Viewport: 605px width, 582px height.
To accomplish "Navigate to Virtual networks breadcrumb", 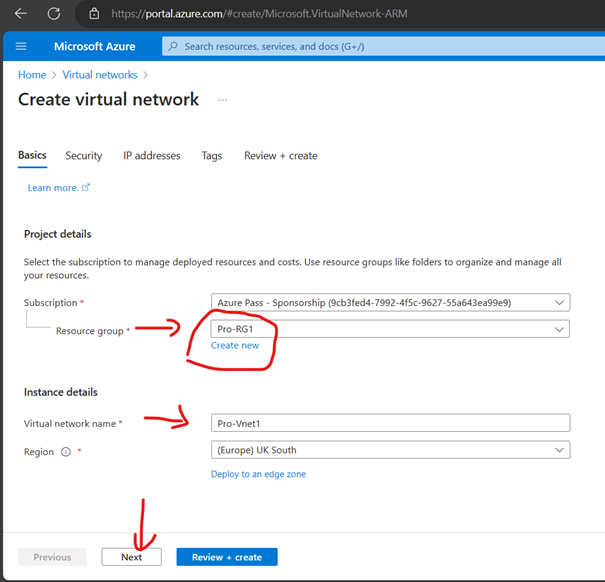I will click(x=99, y=75).
